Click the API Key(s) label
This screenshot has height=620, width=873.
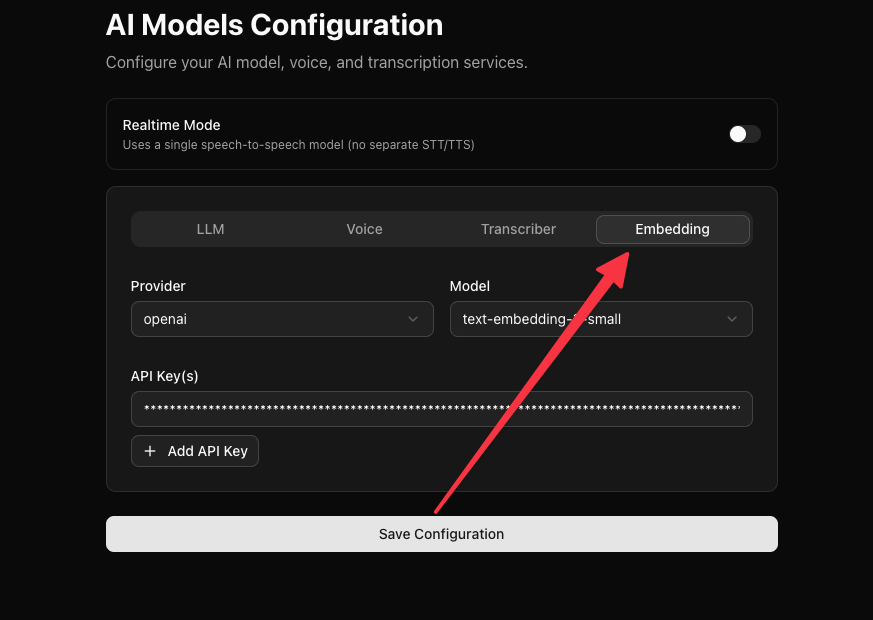click(x=164, y=376)
